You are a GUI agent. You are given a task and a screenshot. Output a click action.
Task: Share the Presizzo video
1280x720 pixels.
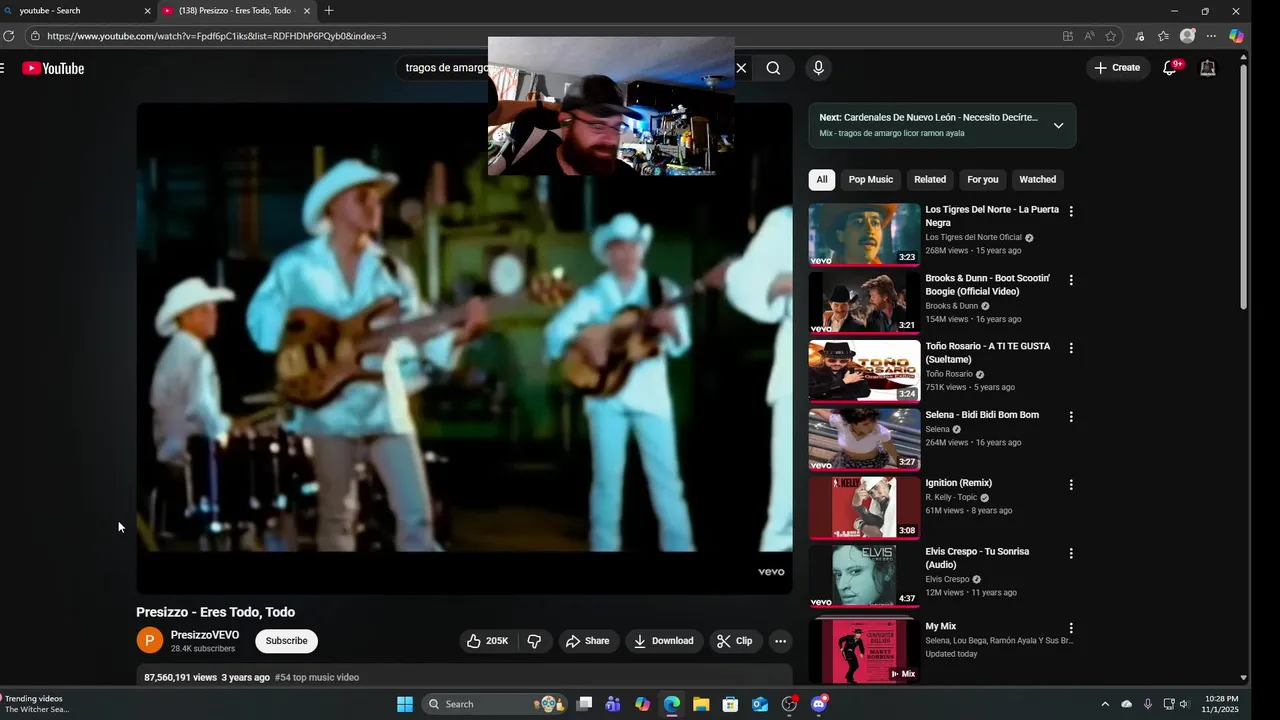(x=588, y=641)
